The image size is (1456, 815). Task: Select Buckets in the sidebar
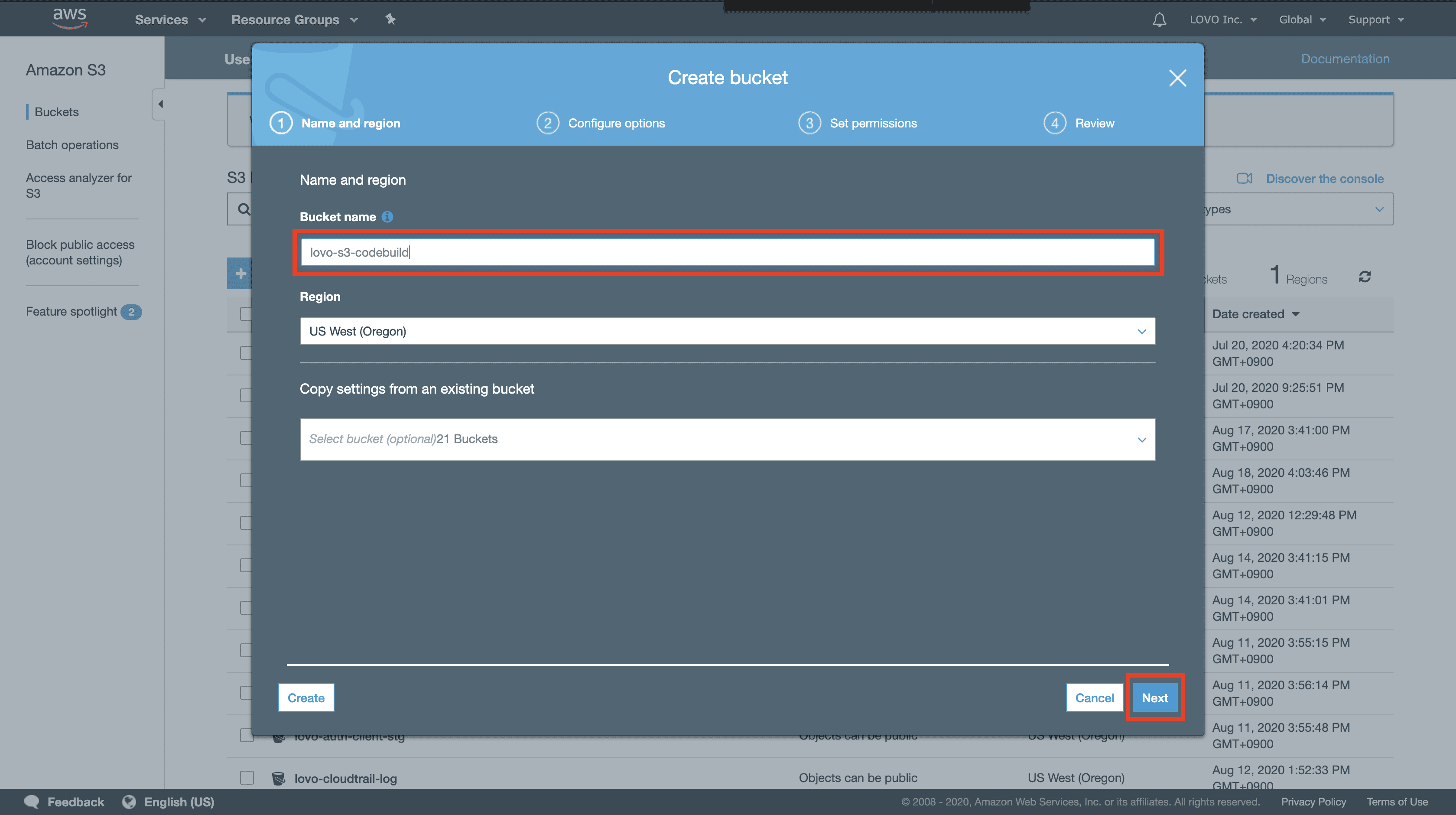coord(56,112)
